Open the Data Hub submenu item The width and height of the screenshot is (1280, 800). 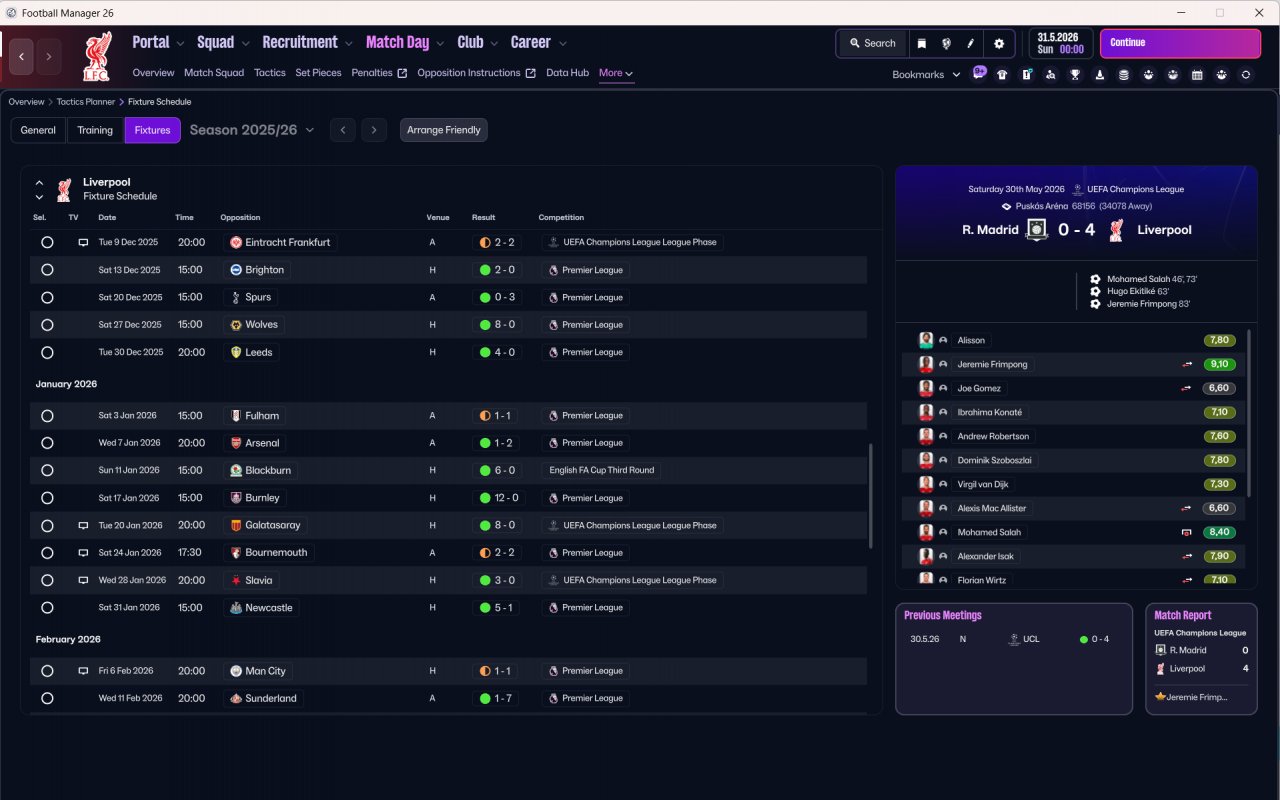point(567,73)
